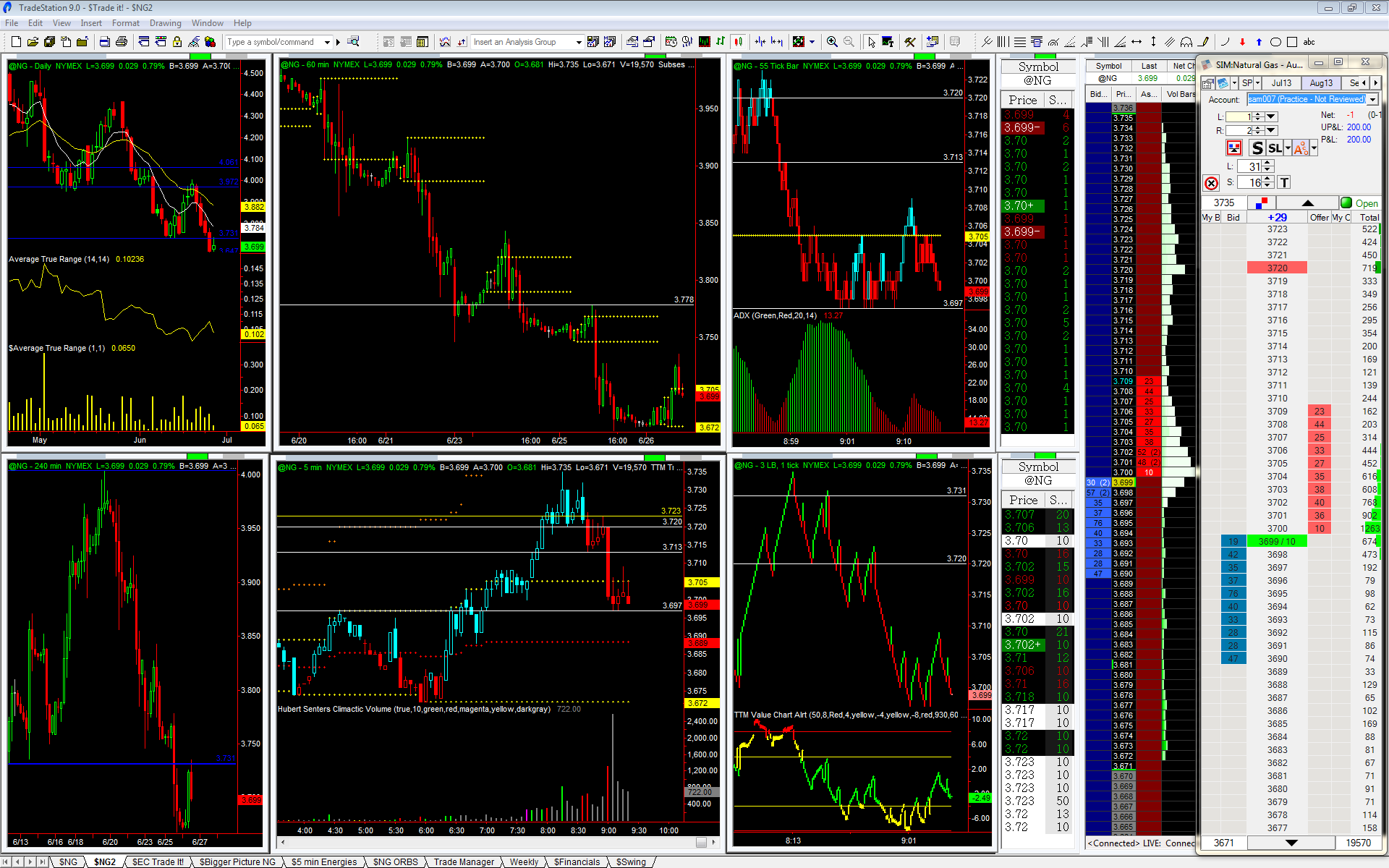Click the symbol lookup magnifier icon
Screen dimensions: 1389x868
point(353,42)
